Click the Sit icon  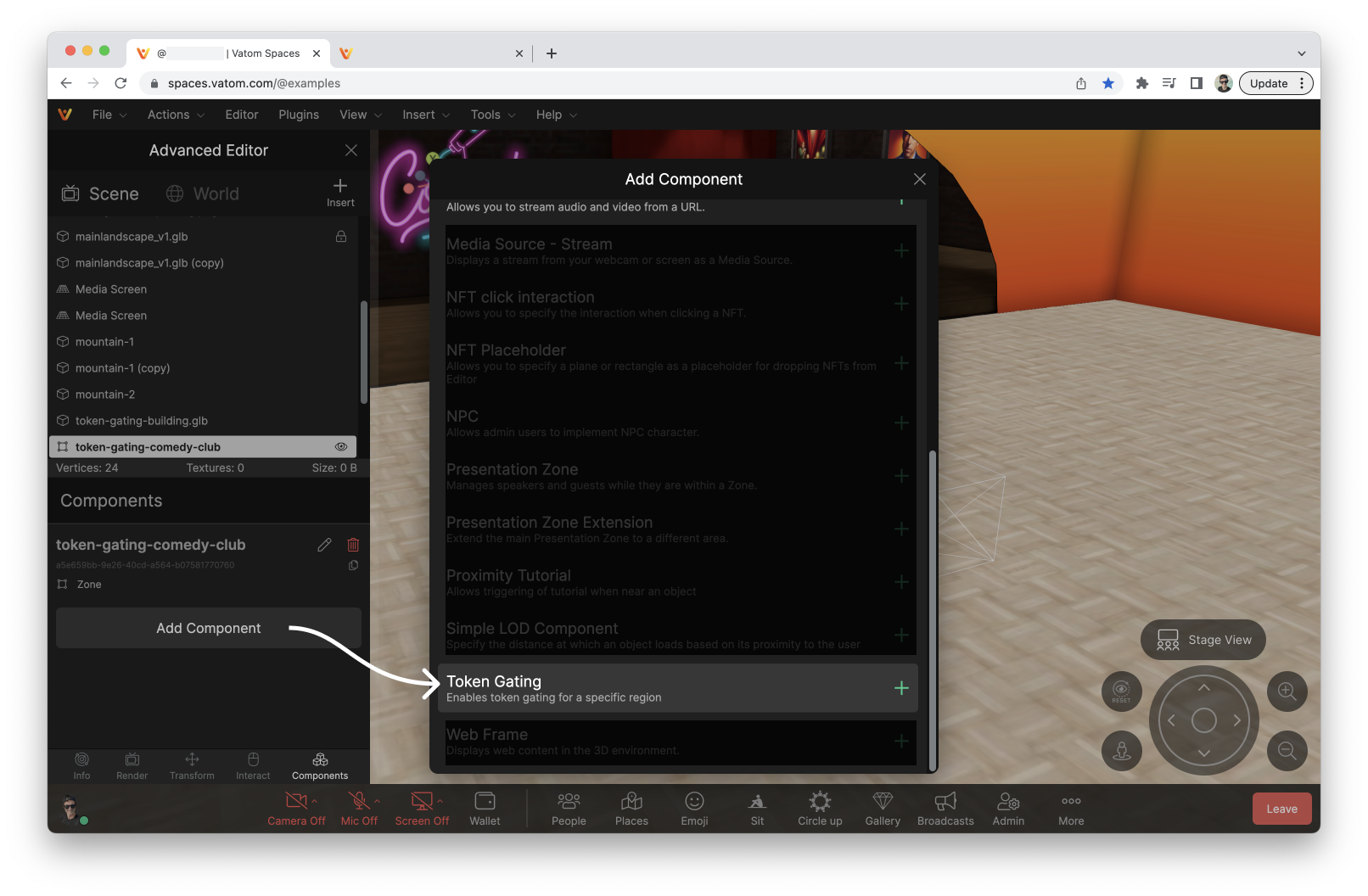757,809
